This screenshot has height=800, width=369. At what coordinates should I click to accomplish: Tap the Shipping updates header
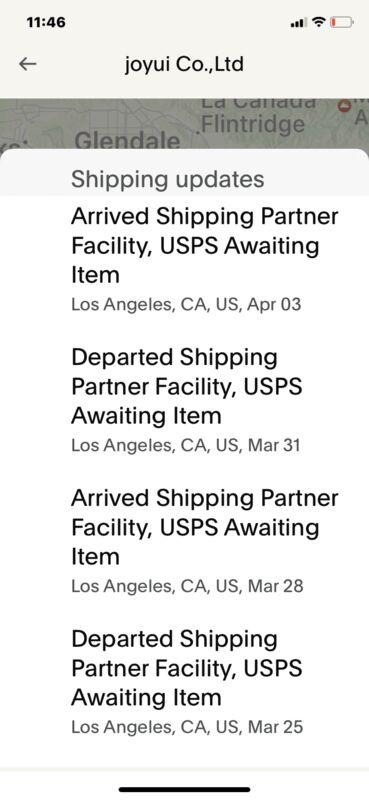167,179
